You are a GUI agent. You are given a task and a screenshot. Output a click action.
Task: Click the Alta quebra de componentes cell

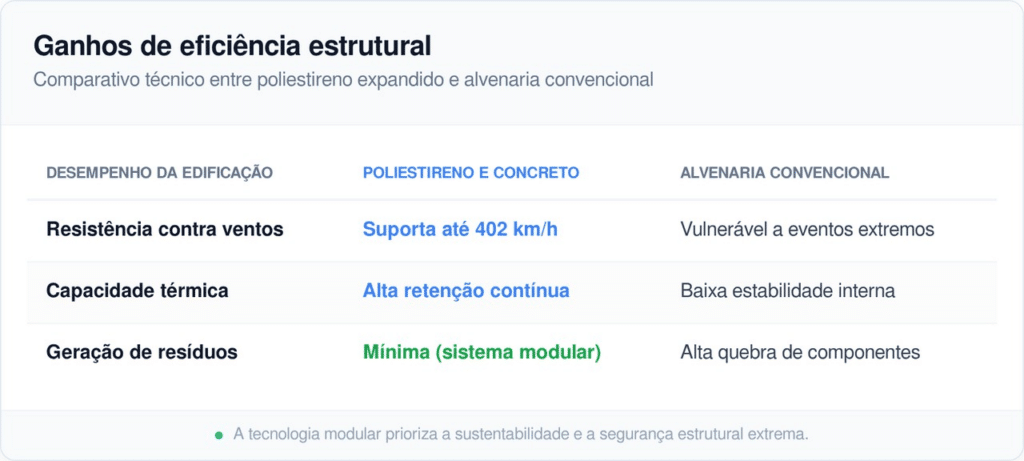(800, 353)
